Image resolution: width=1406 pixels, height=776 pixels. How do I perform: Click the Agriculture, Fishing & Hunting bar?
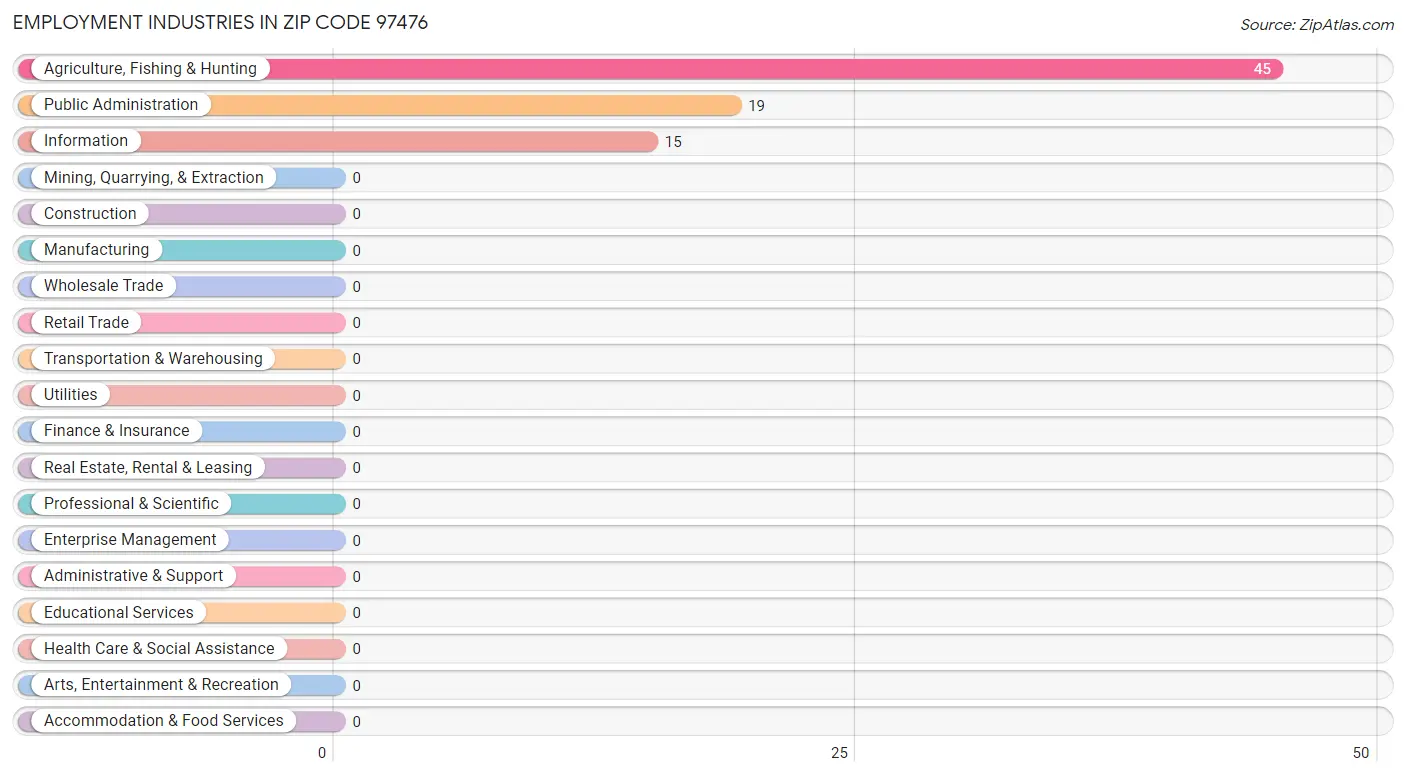point(650,69)
